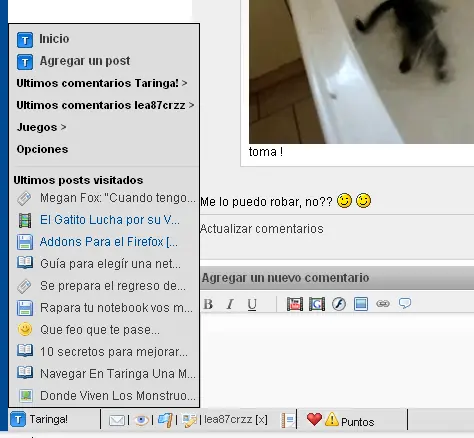This screenshot has height=438, width=474.
Task: Expand the Juegos submenu
Action: (x=41, y=127)
